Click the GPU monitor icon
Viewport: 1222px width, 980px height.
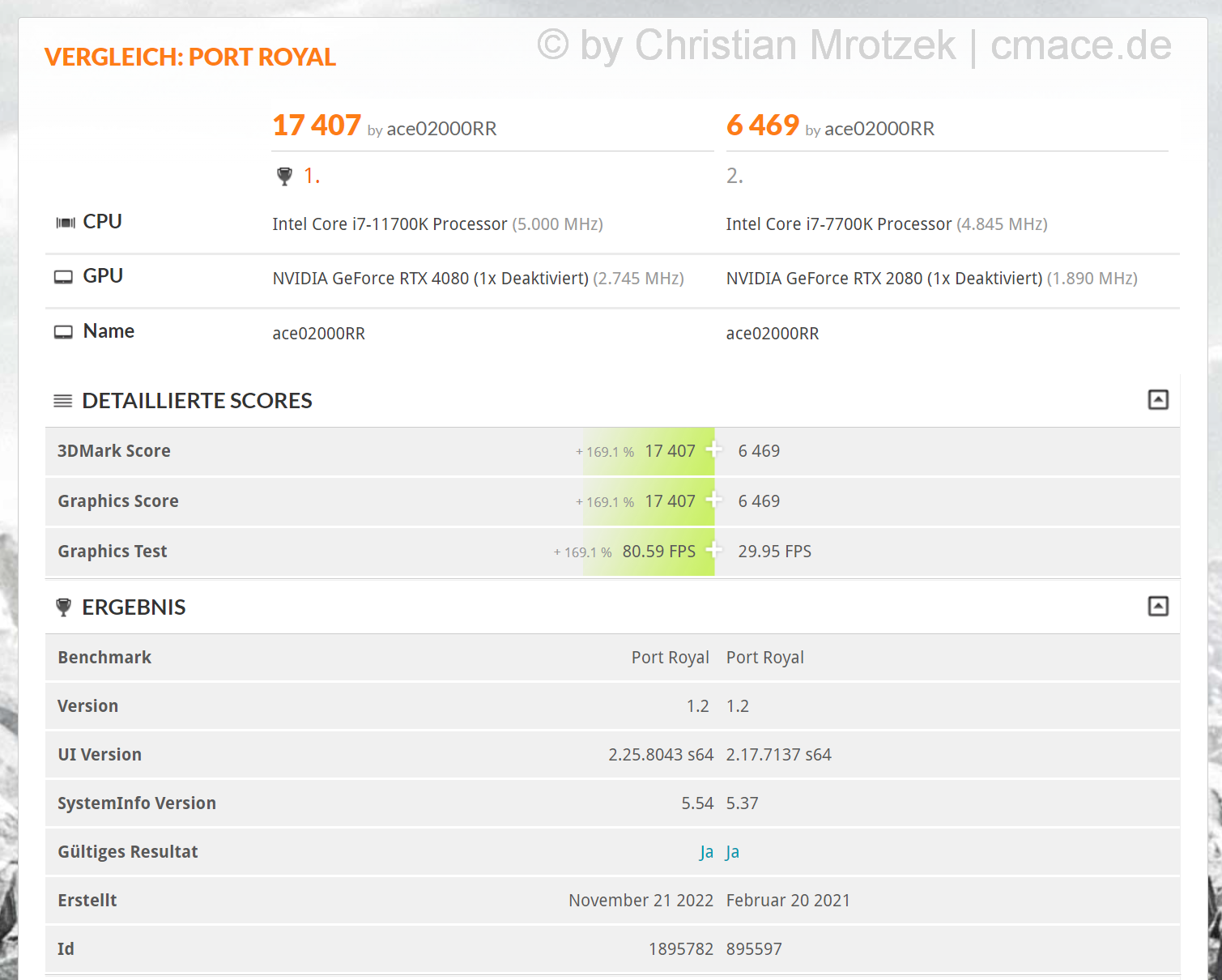(x=63, y=277)
